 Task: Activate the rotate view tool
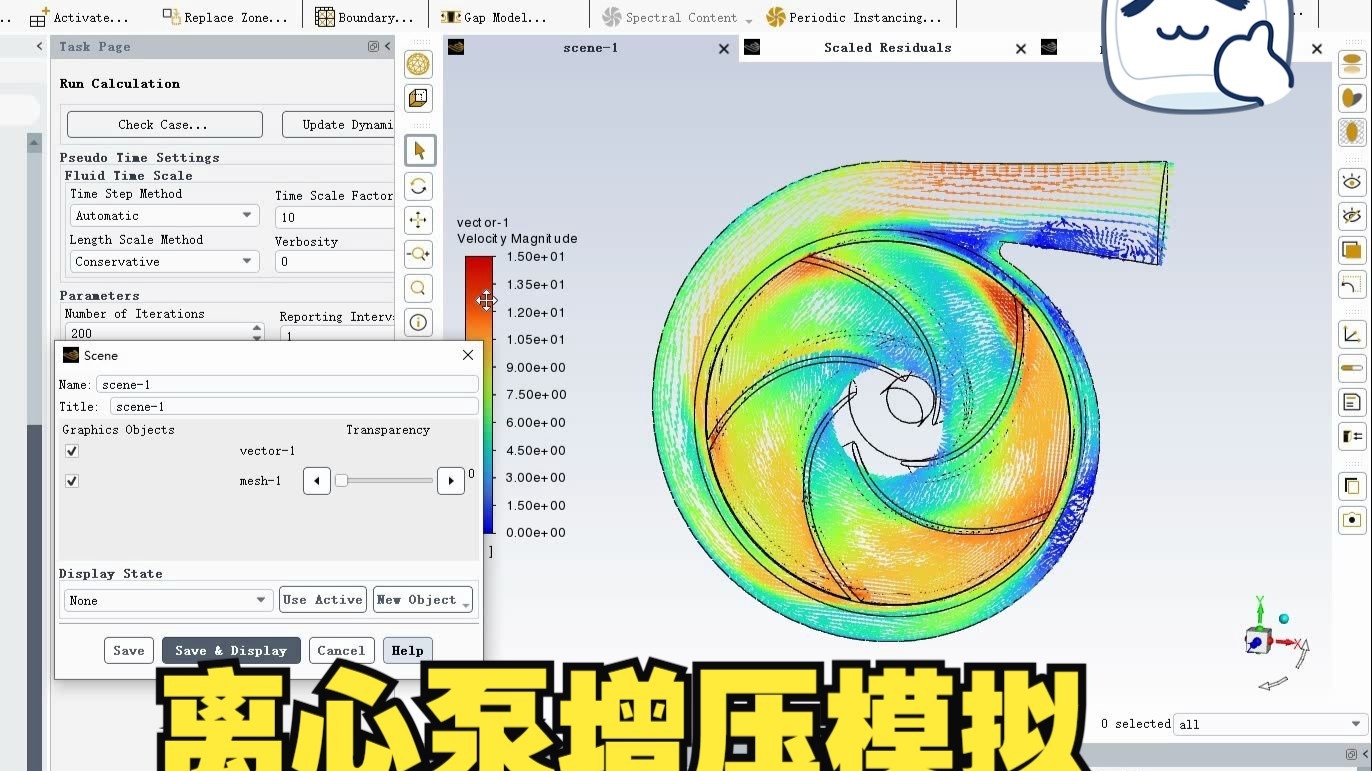[x=418, y=185]
